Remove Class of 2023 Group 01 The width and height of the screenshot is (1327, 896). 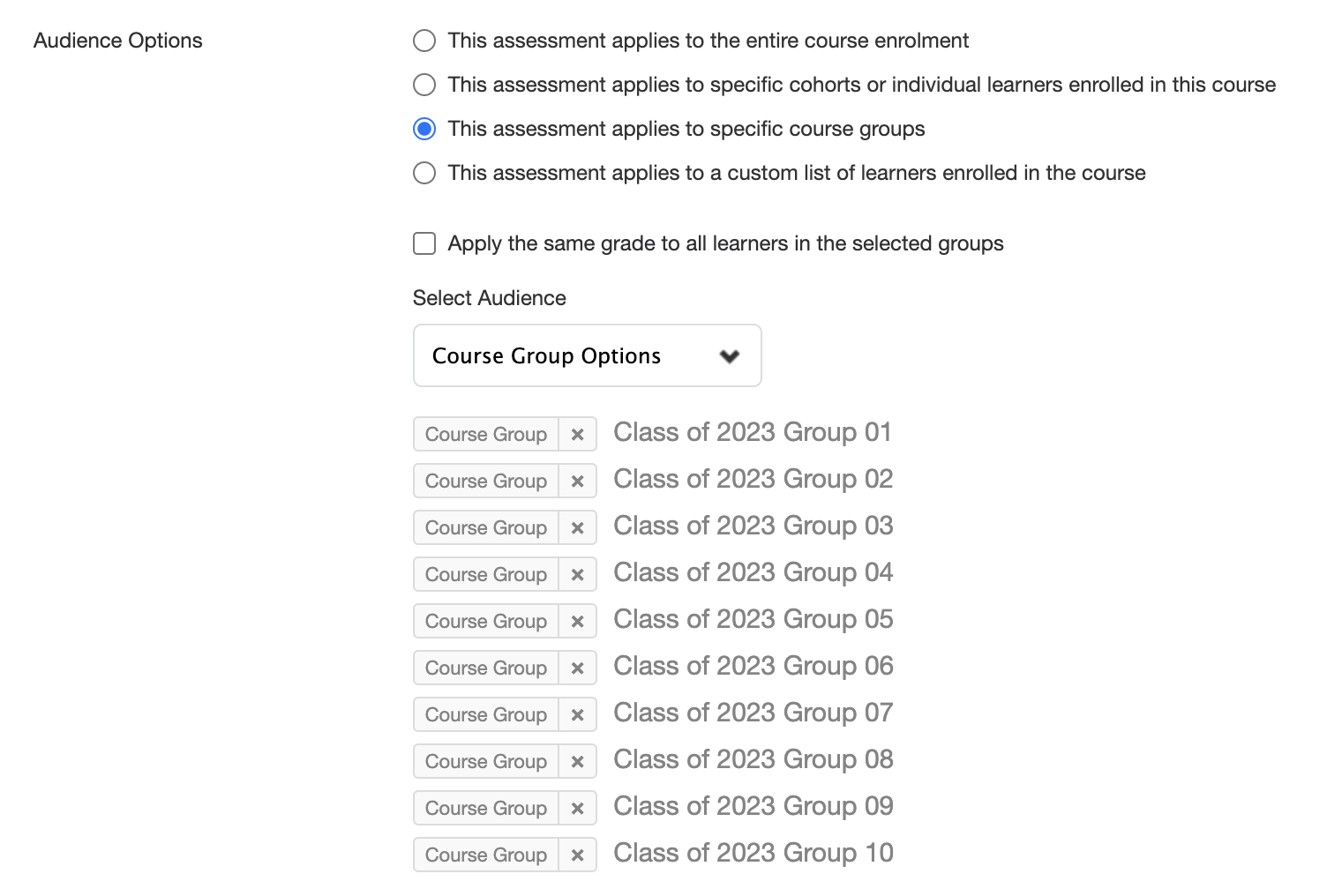578,434
